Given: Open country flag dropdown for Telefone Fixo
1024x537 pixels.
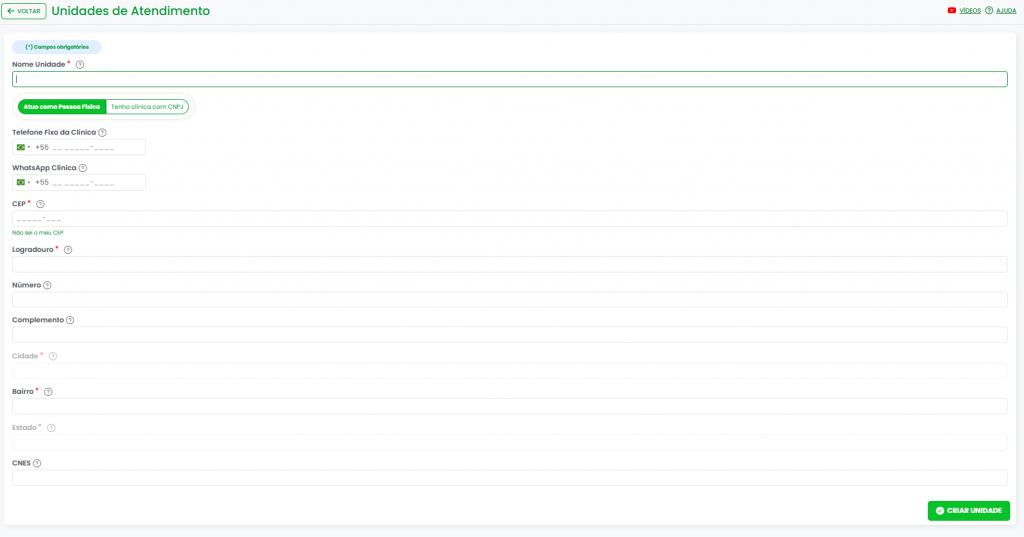Looking at the screenshot, I should [23, 147].
